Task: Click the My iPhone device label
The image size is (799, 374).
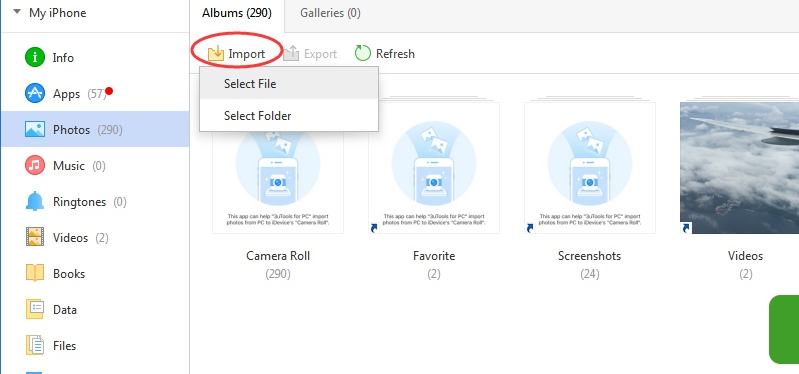Action: tap(58, 13)
